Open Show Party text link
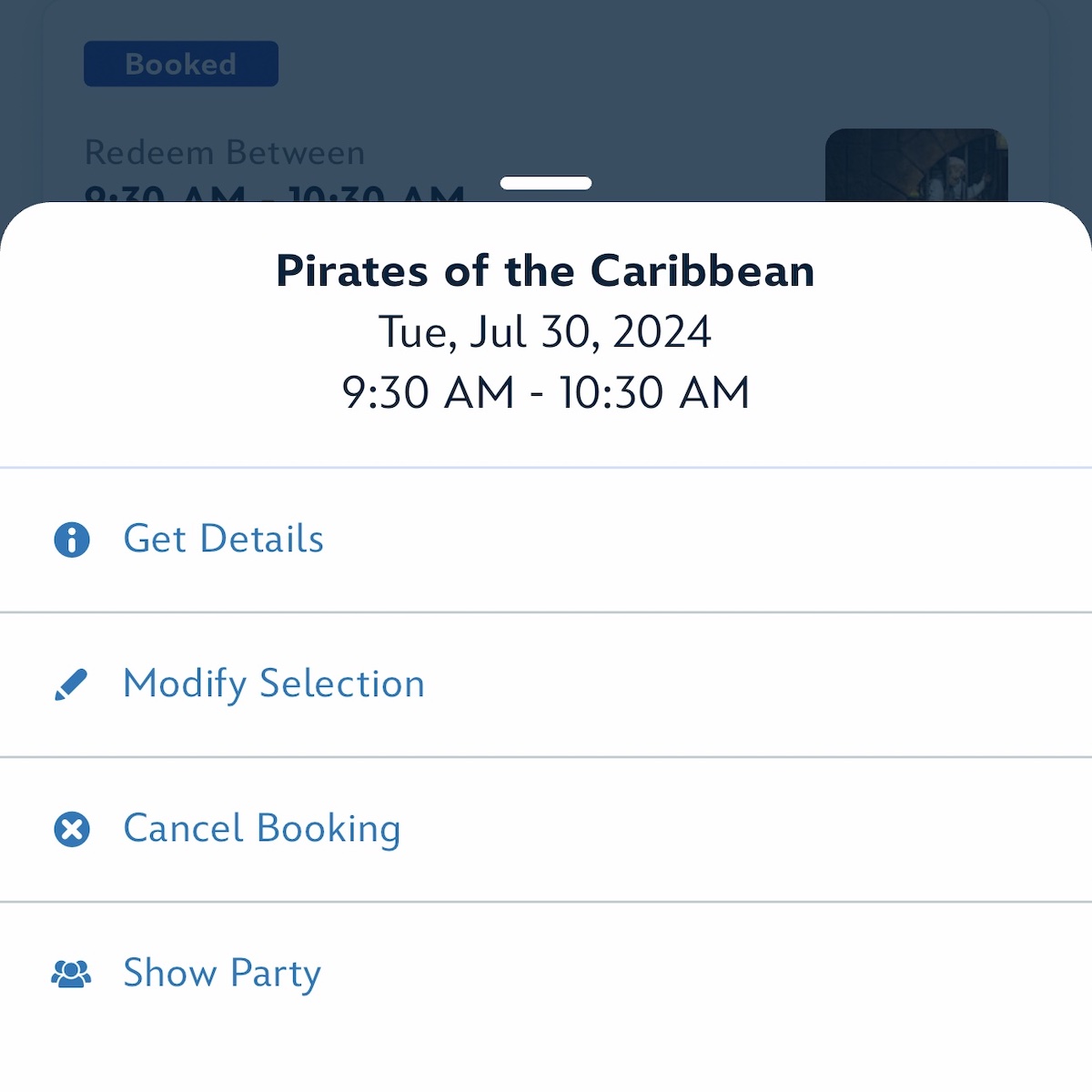The image size is (1092, 1092). (222, 974)
